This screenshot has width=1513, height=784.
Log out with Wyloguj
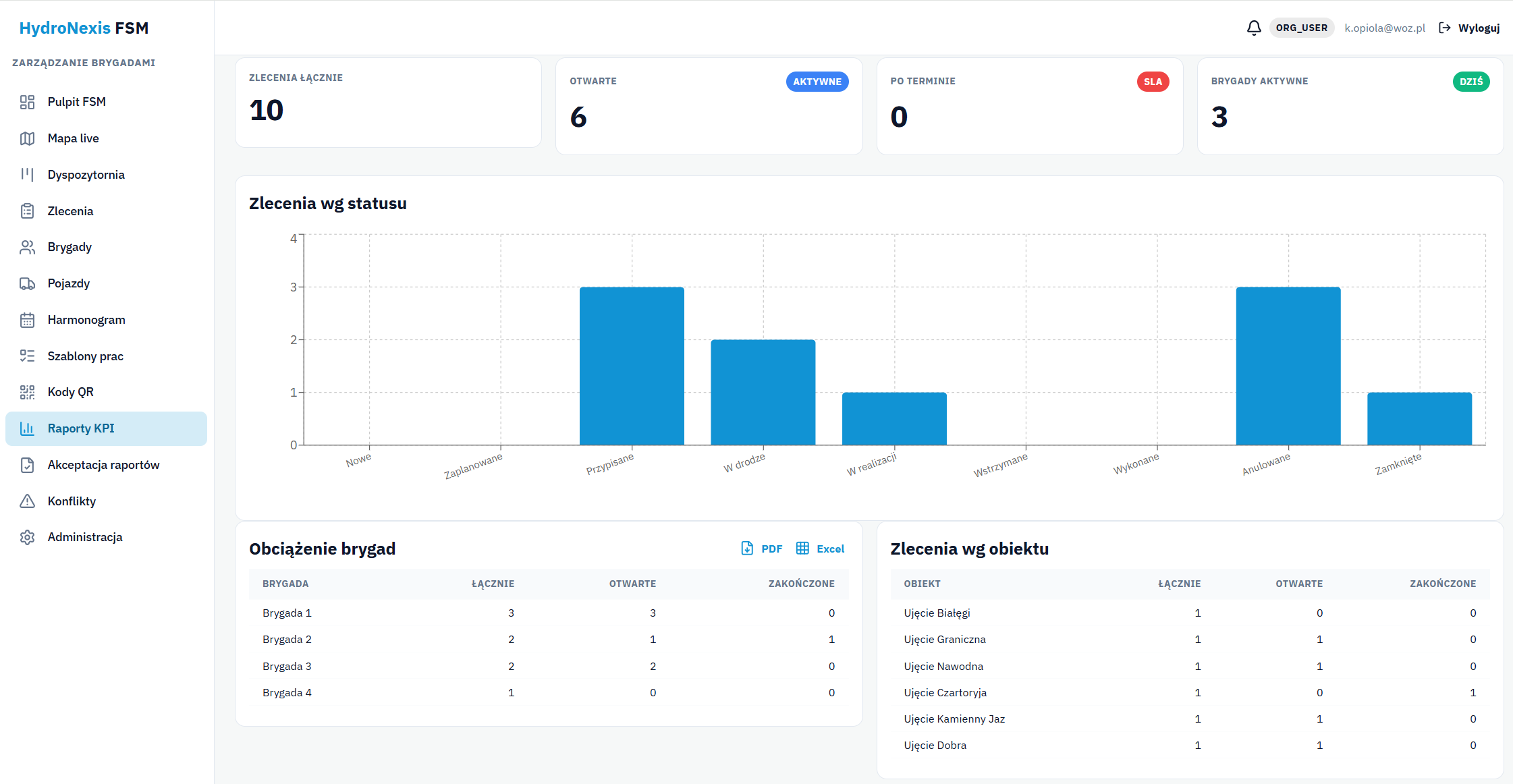(x=1469, y=28)
